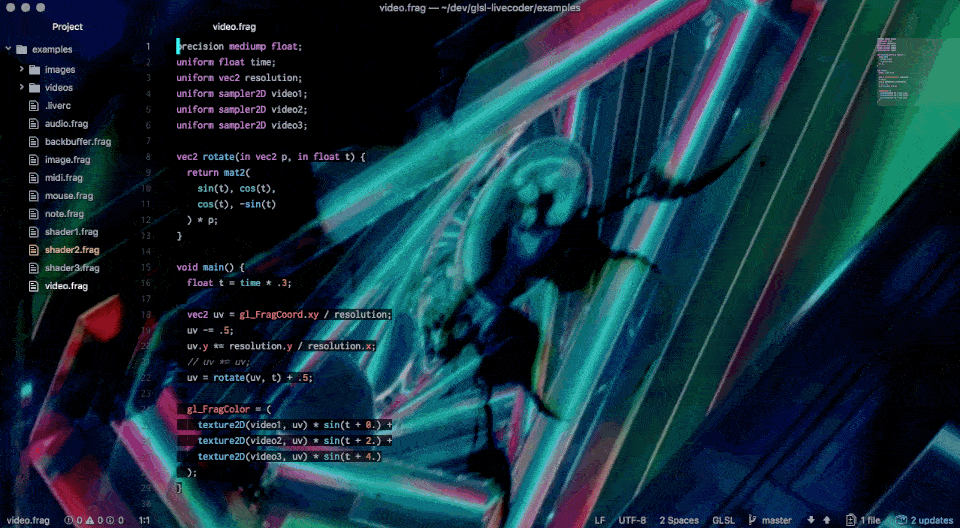Image resolution: width=960 pixels, height=528 pixels.
Task: Expand the images folder chevron
Action: pos(22,69)
